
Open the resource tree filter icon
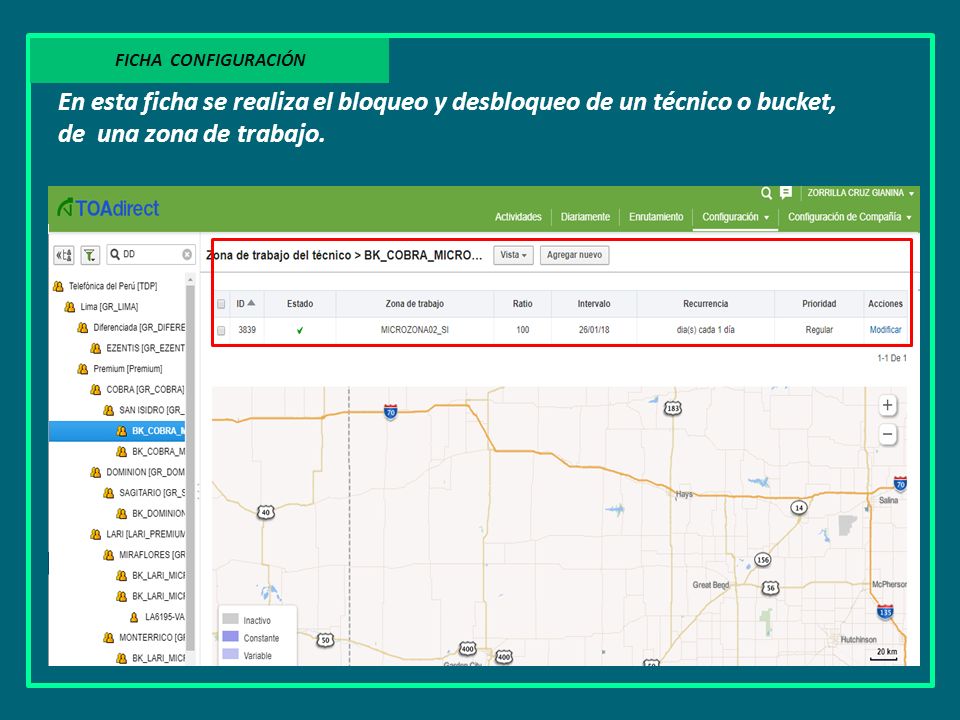(x=90, y=255)
